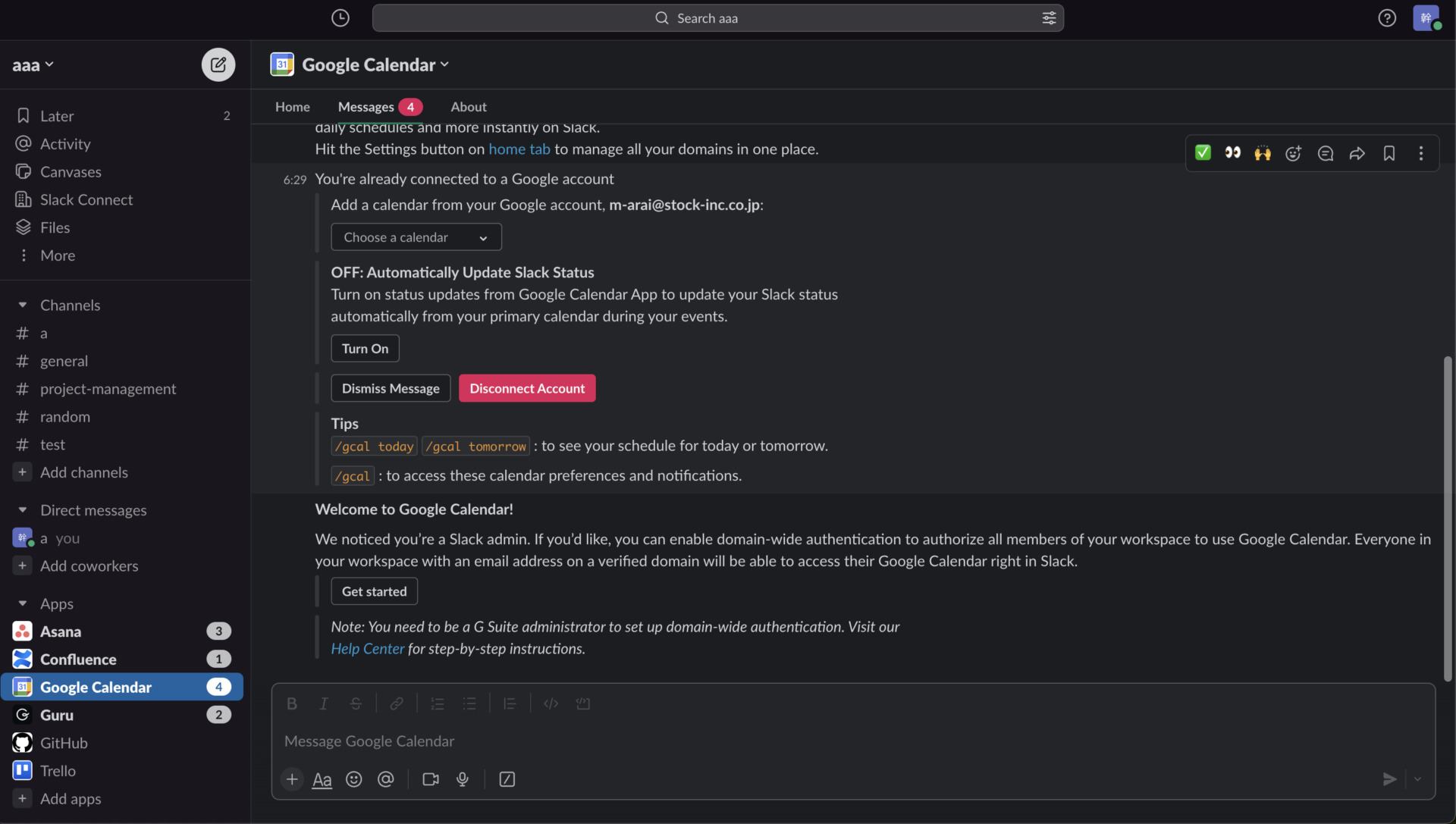Viewport: 1456px width, 824px height.
Task: Open the emoji picker in composer
Action: (353, 779)
